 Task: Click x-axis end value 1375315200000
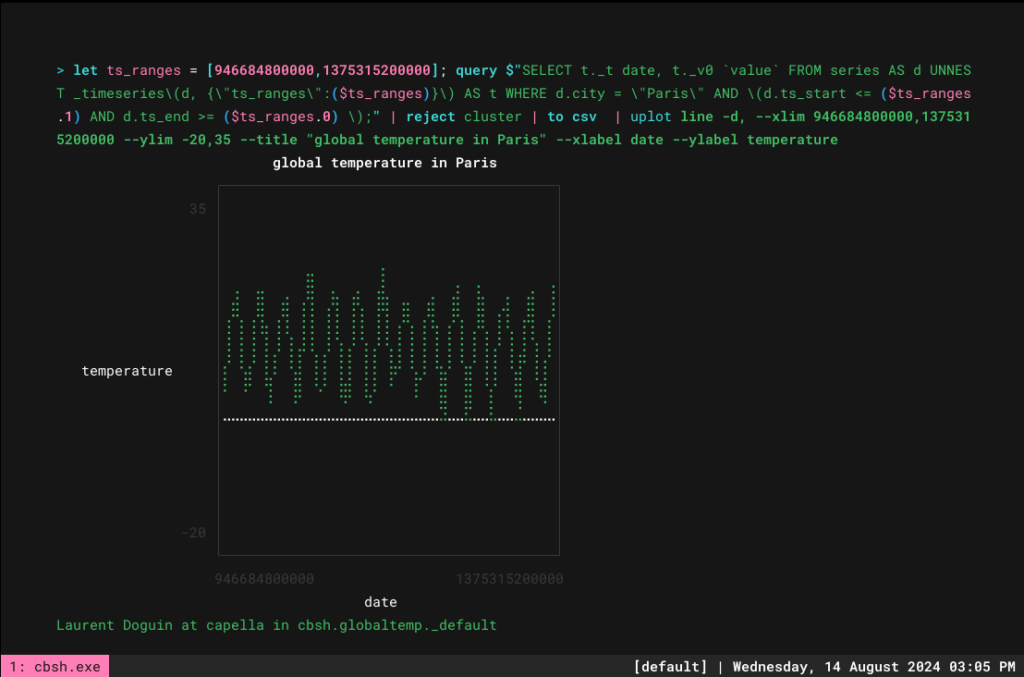pos(509,579)
